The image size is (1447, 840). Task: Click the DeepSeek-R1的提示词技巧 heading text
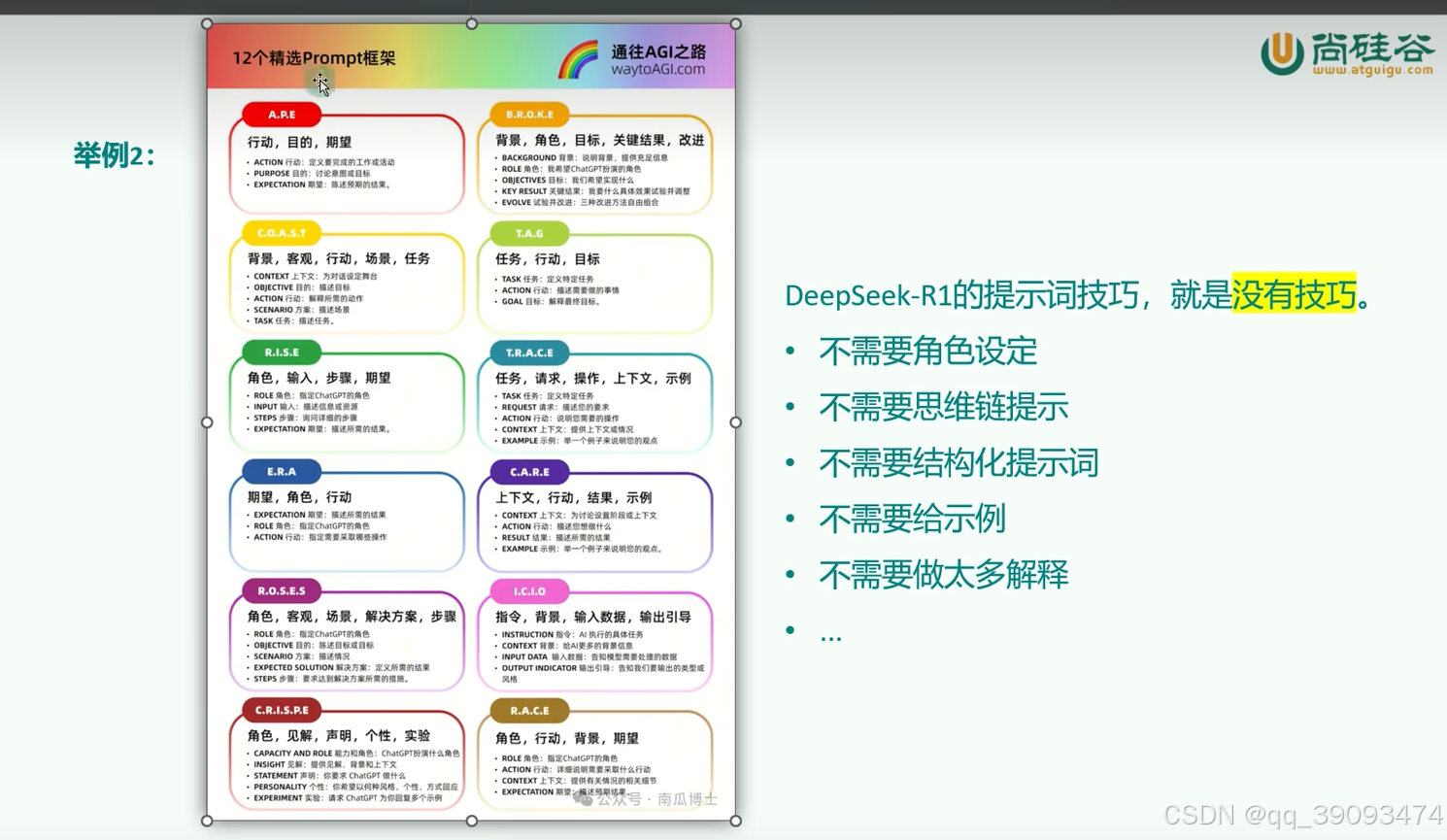point(961,295)
